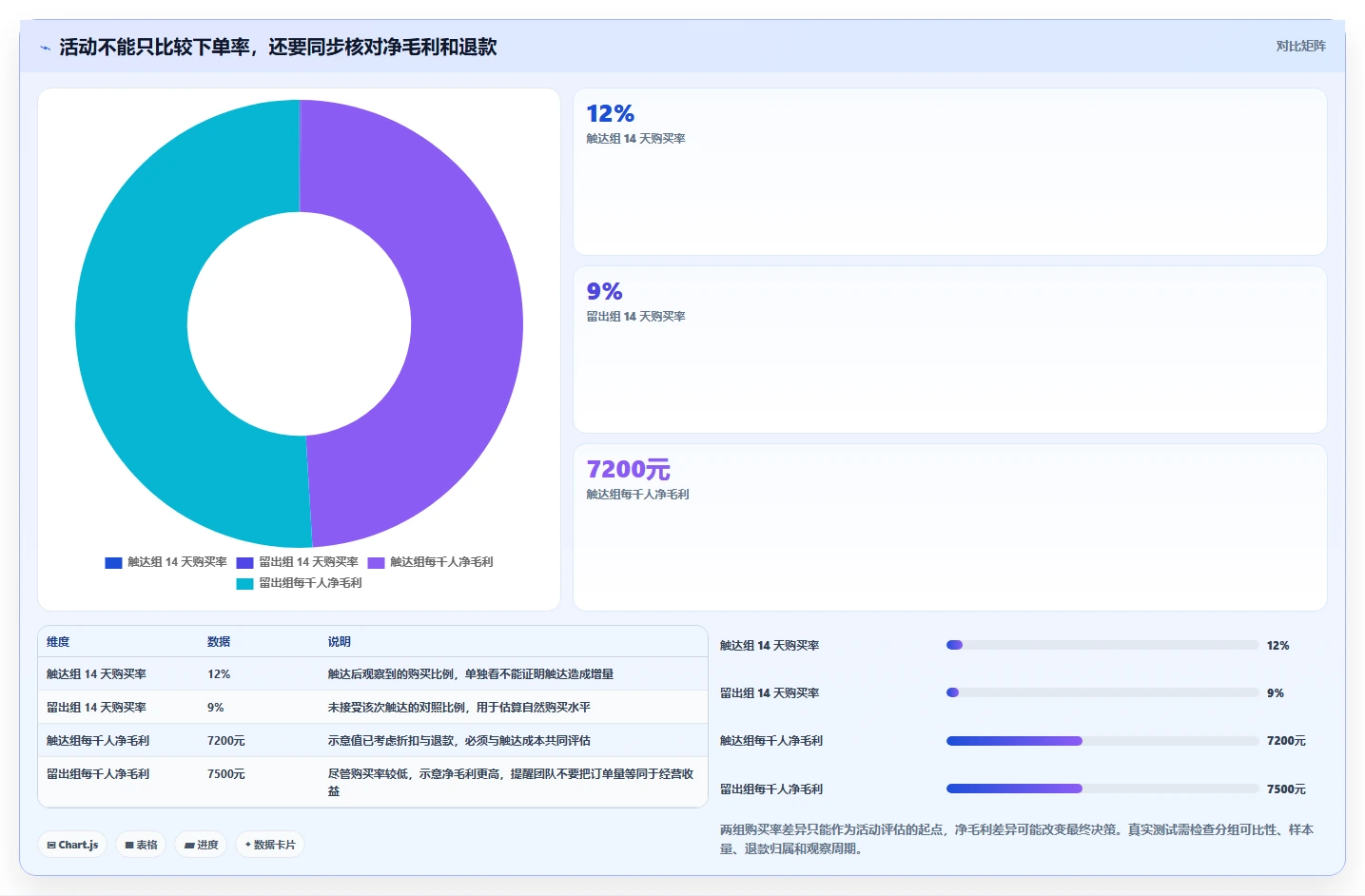This screenshot has width=1365, height=896.
Task: Click the Chart.js tag chip
Action: pyautogui.click(x=72, y=845)
